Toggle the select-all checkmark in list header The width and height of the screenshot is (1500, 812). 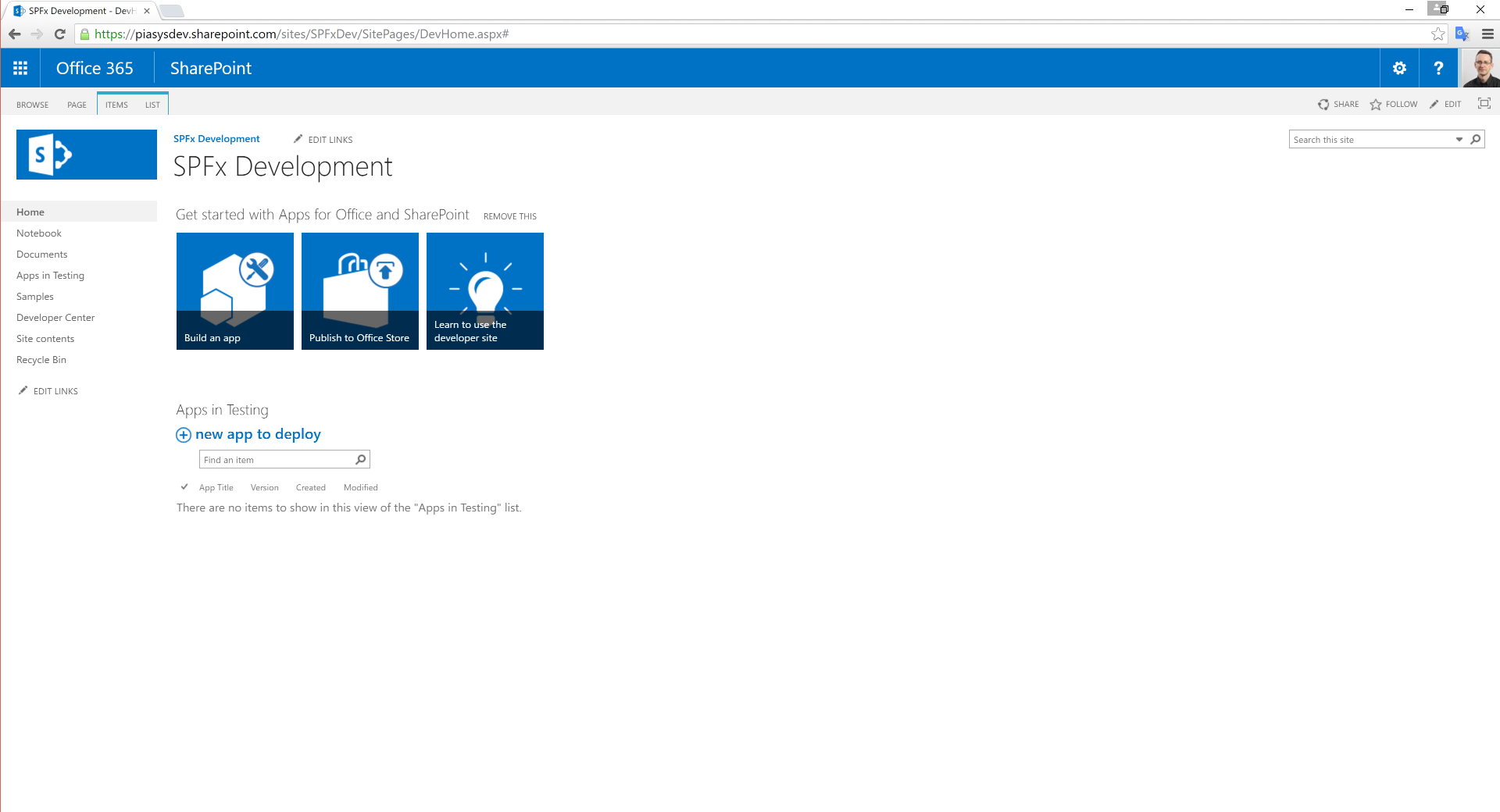click(x=184, y=486)
